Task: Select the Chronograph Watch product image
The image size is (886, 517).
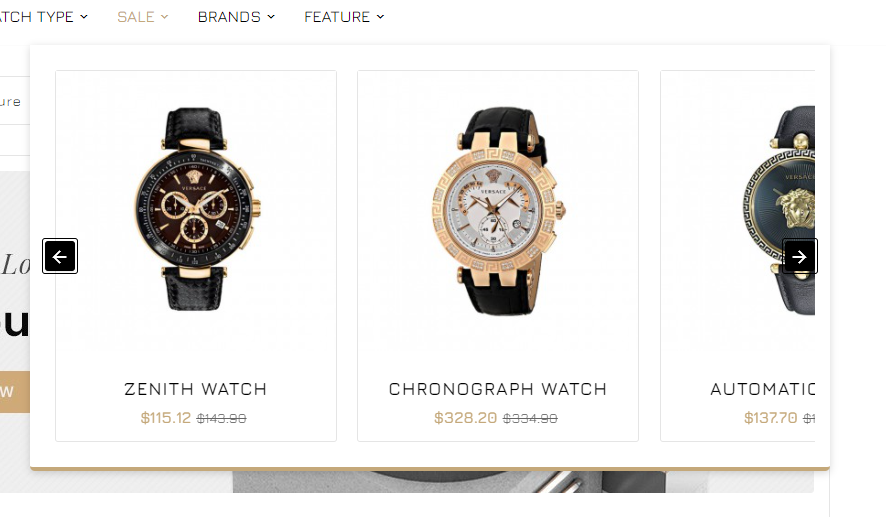Action: pyautogui.click(x=498, y=209)
